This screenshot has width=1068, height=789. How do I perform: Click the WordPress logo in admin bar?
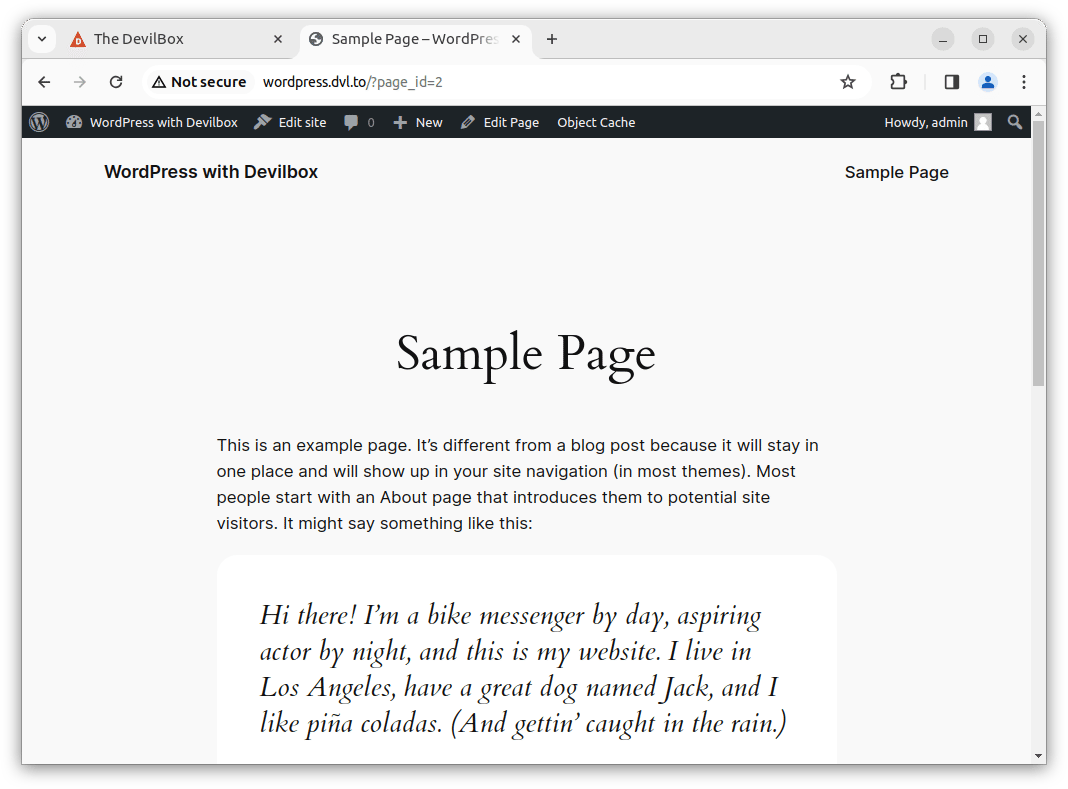(39, 122)
